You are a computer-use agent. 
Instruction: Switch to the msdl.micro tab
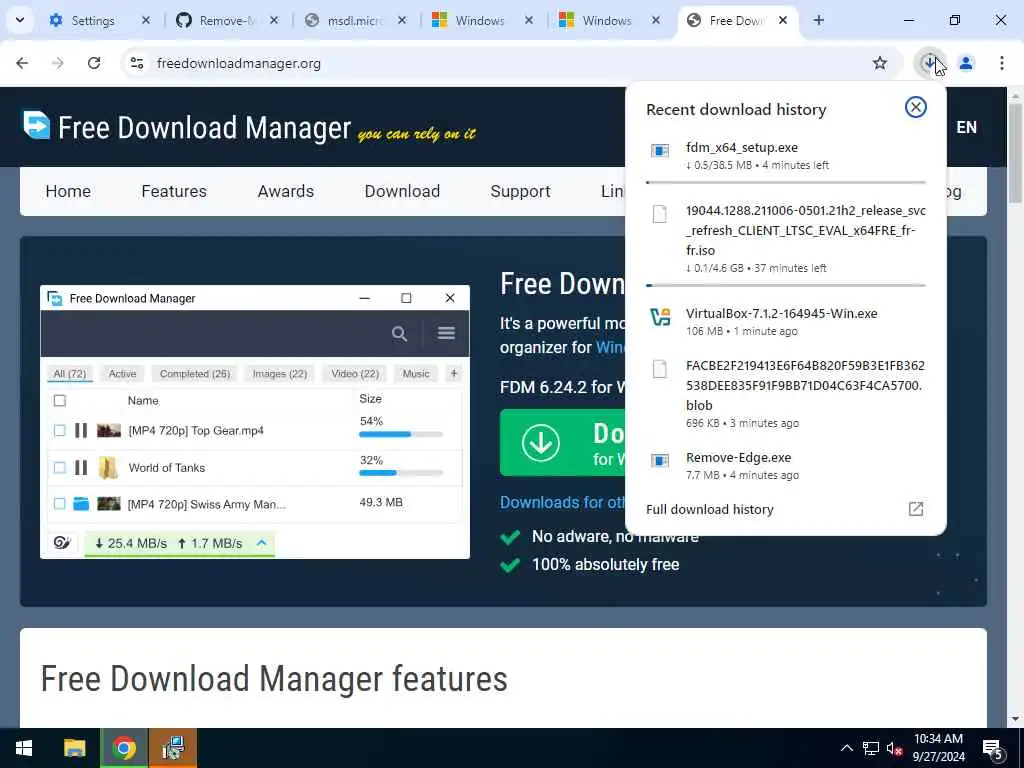point(355,20)
